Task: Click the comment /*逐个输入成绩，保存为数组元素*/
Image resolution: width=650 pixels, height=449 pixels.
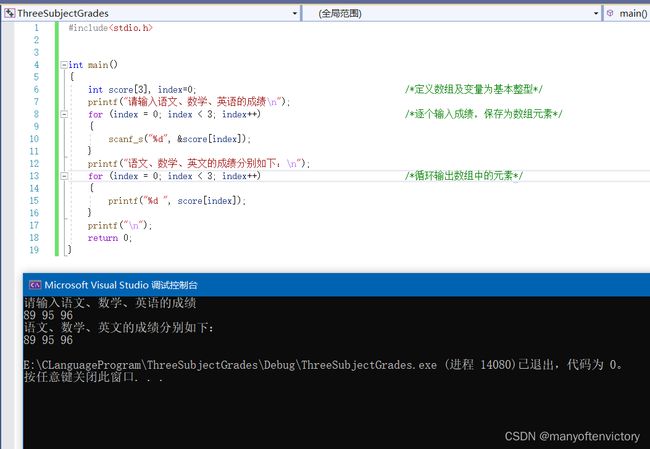Action: coord(484,114)
